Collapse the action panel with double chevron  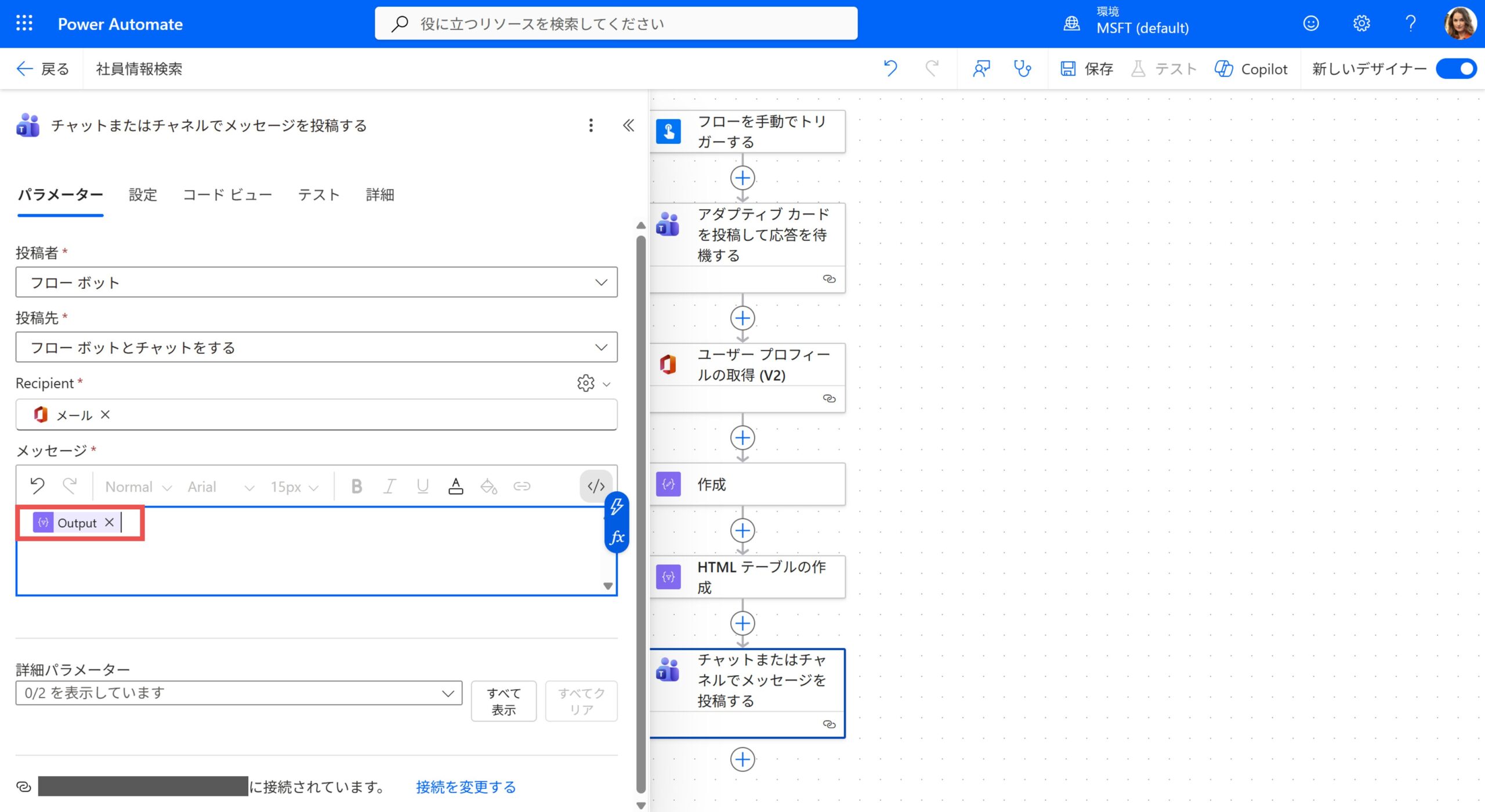[x=628, y=125]
